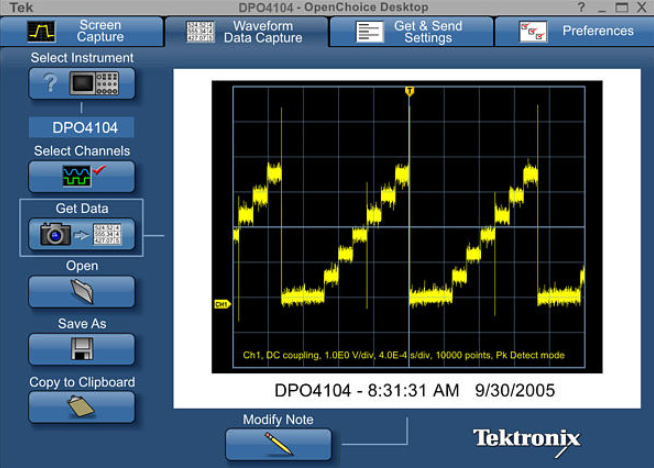The height and width of the screenshot is (468, 654).
Task: Click the Tek logo in title bar
Action: pos(21,7)
